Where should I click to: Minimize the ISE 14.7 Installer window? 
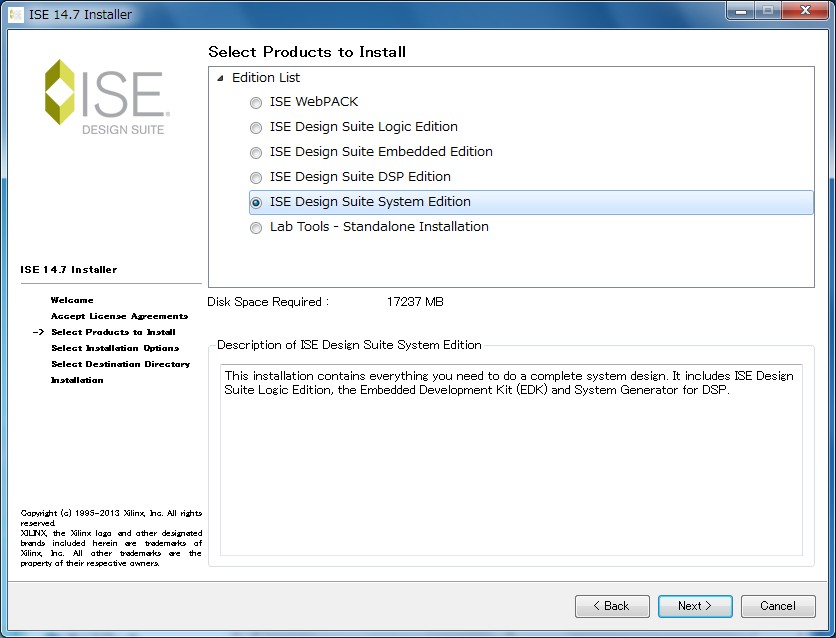741,11
